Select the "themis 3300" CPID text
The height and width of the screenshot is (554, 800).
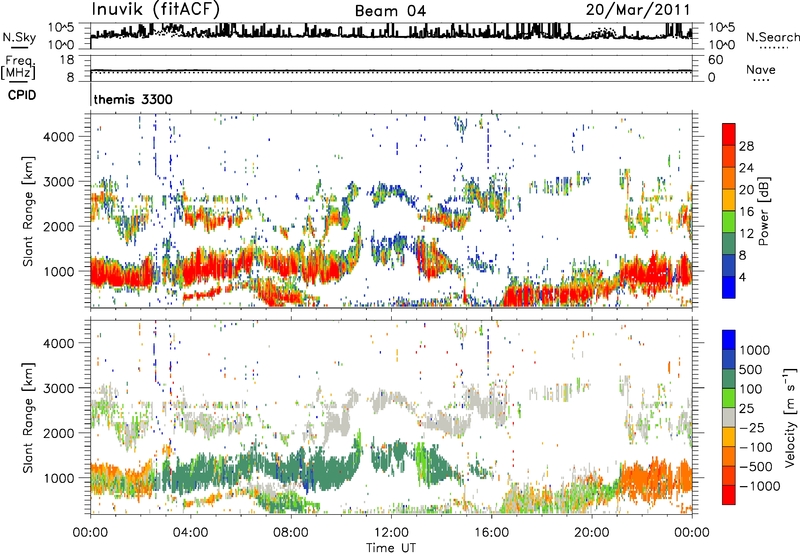133,99
